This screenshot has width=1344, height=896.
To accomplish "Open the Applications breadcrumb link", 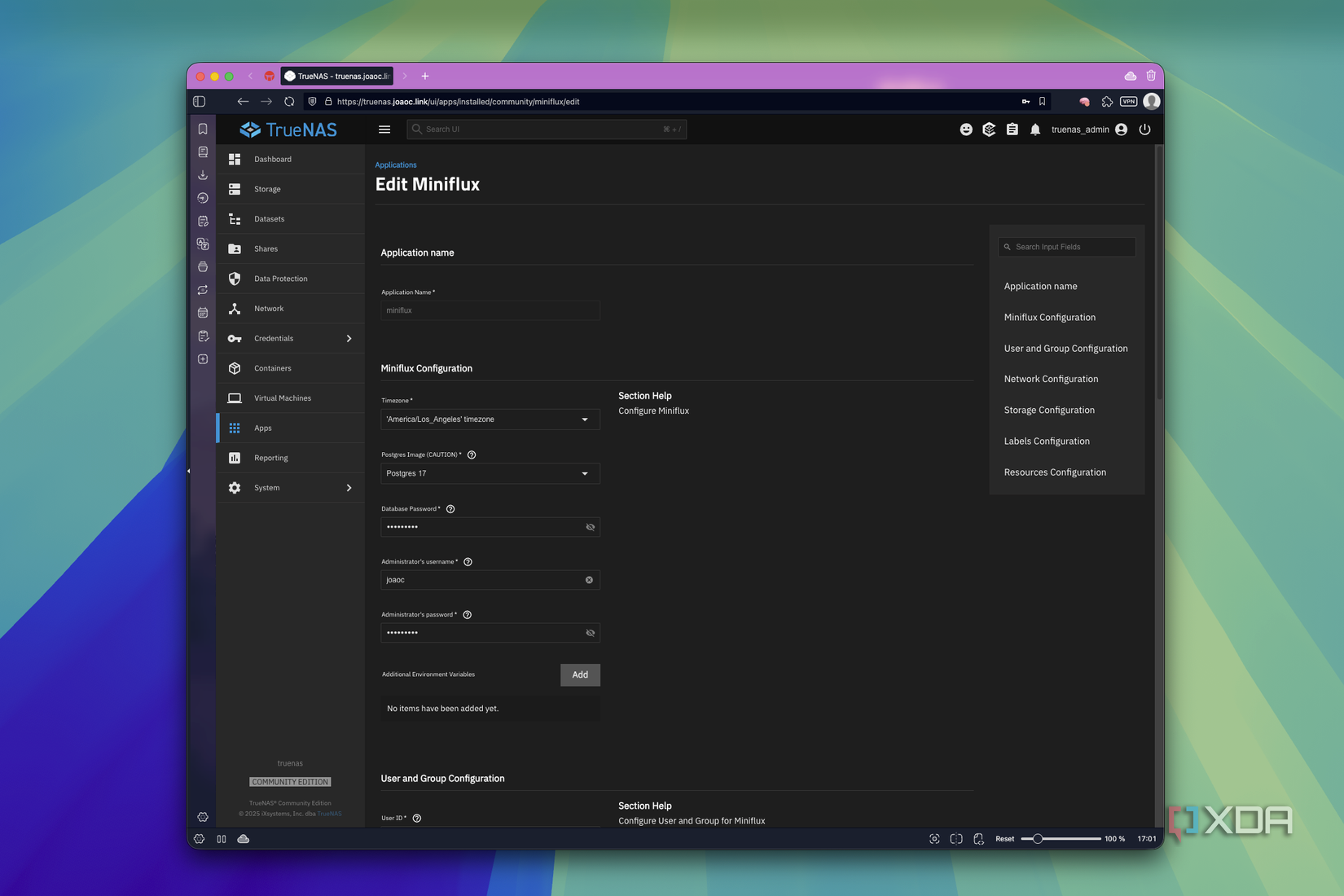I will point(395,165).
